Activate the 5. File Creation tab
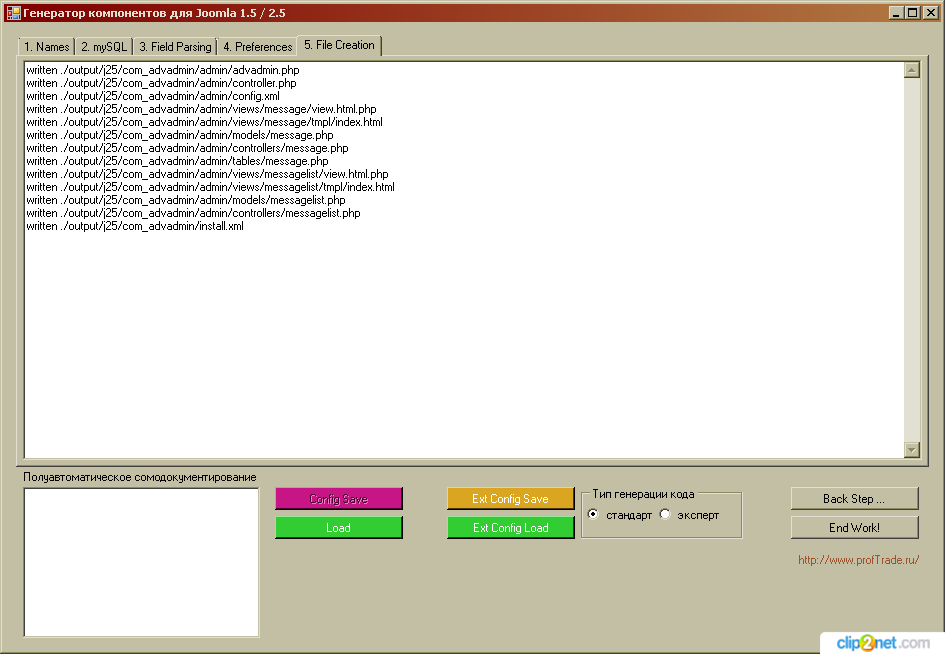 [339, 45]
